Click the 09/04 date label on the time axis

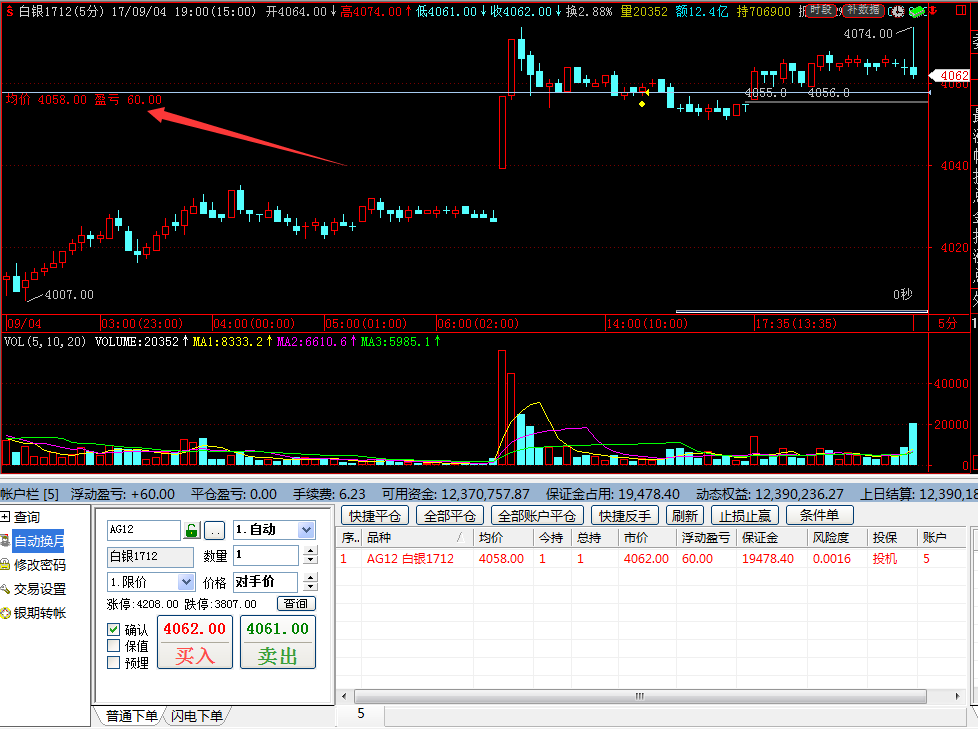(x=24, y=324)
